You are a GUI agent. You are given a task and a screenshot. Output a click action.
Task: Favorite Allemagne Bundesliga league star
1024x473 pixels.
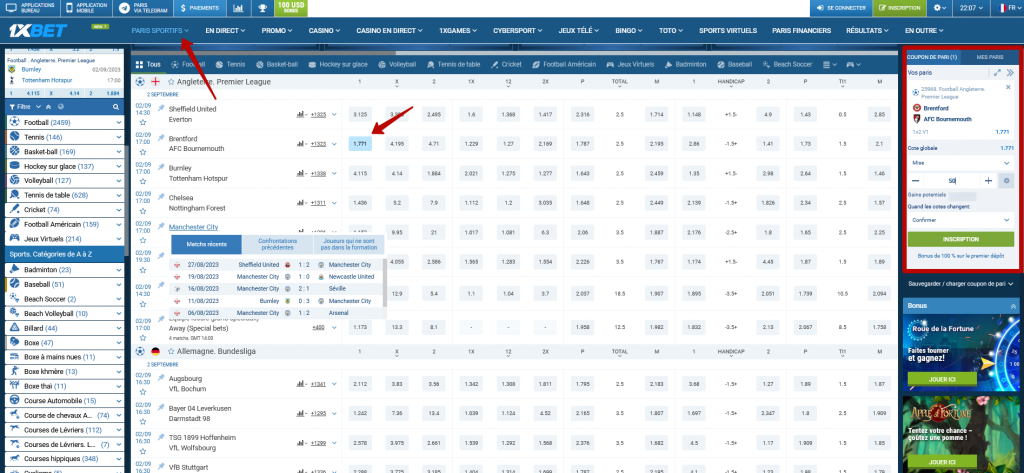(x=171, y=351)
